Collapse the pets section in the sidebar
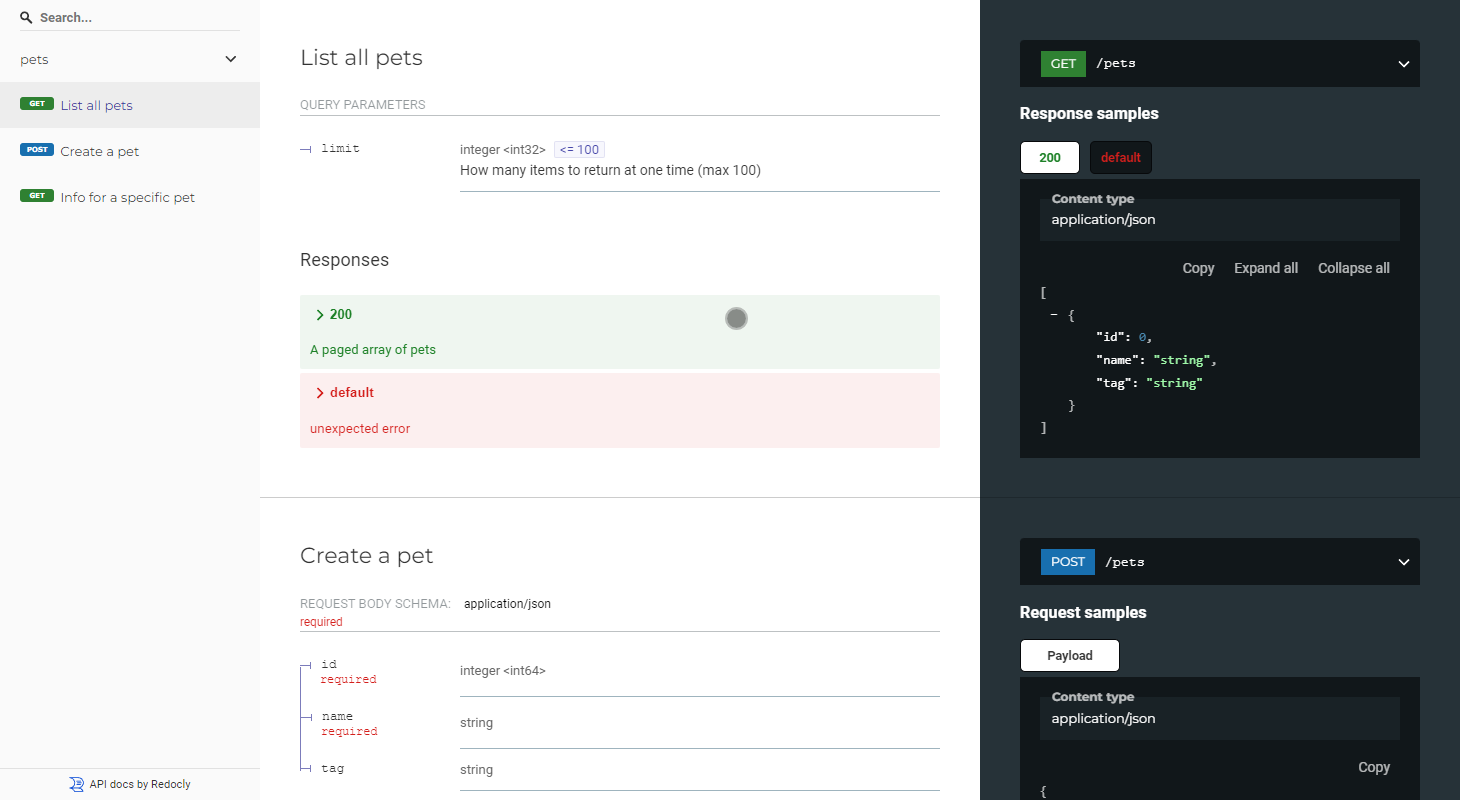This screenshot has width=1460, height=800. tap(231, 59)
